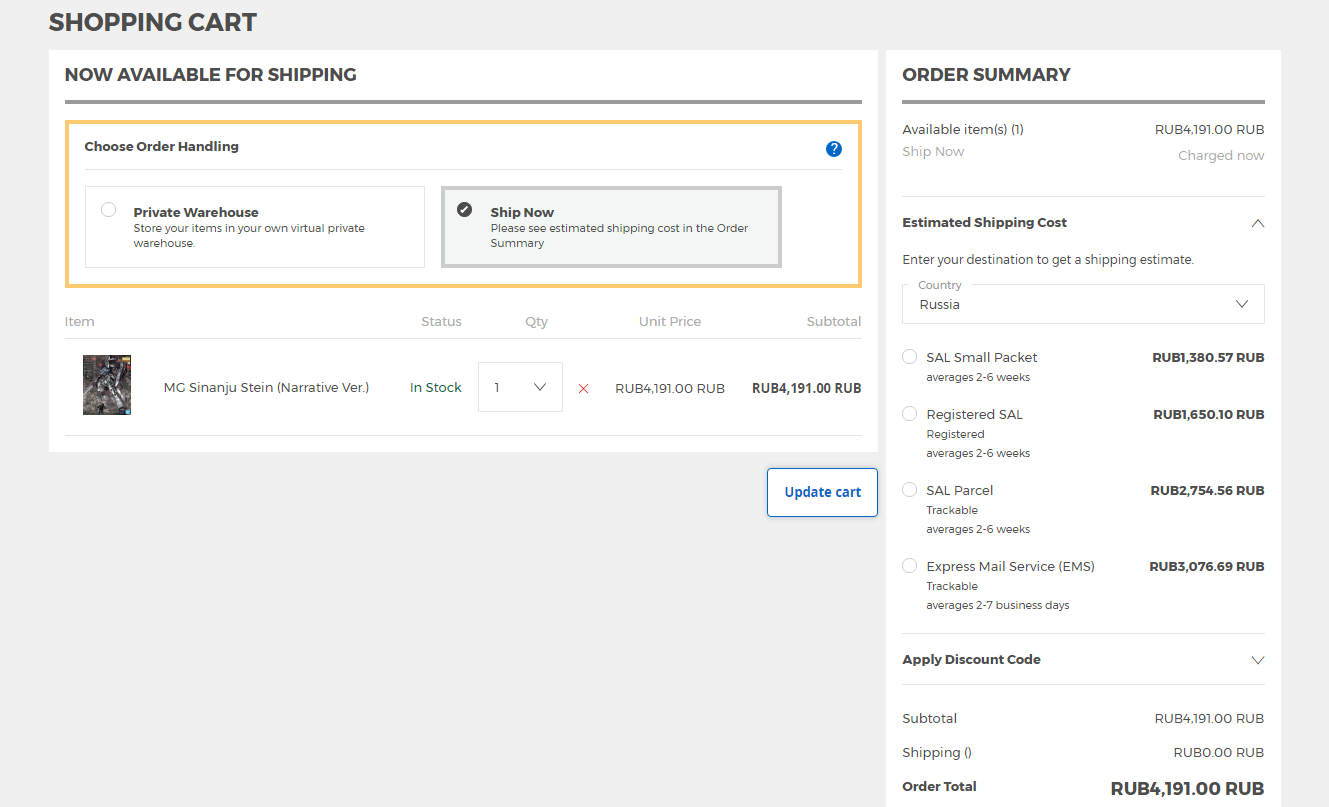Click the Estimated Shipping Cost heading
The image size is (1329, 807).
coord(984,223)
